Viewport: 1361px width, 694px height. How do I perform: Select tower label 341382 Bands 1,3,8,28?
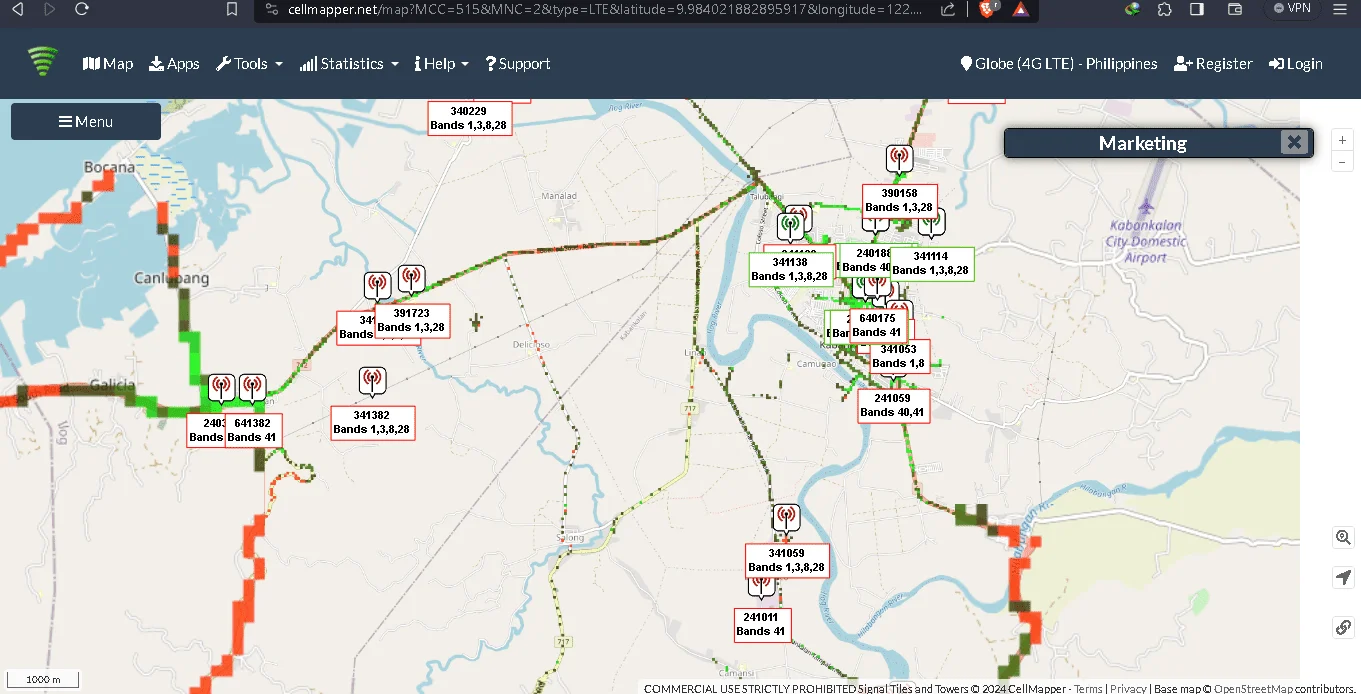pyautogui.click(x=372, y=422)
